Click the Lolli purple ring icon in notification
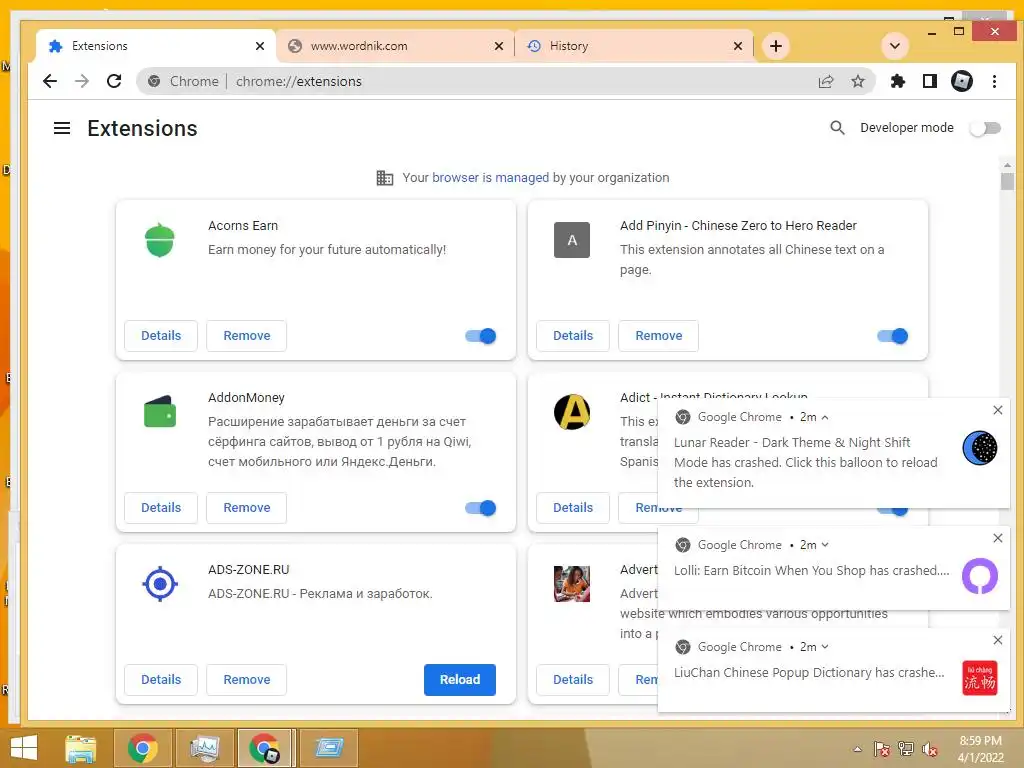This screenshot has width=1024, height=768. 980,575
